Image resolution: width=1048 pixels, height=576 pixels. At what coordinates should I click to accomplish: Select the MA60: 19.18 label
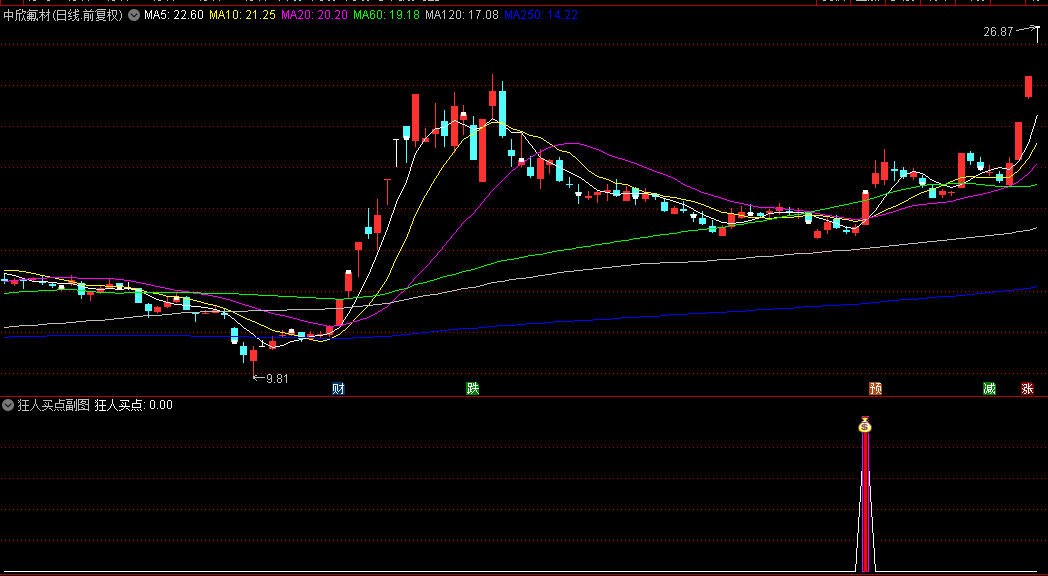387,15
